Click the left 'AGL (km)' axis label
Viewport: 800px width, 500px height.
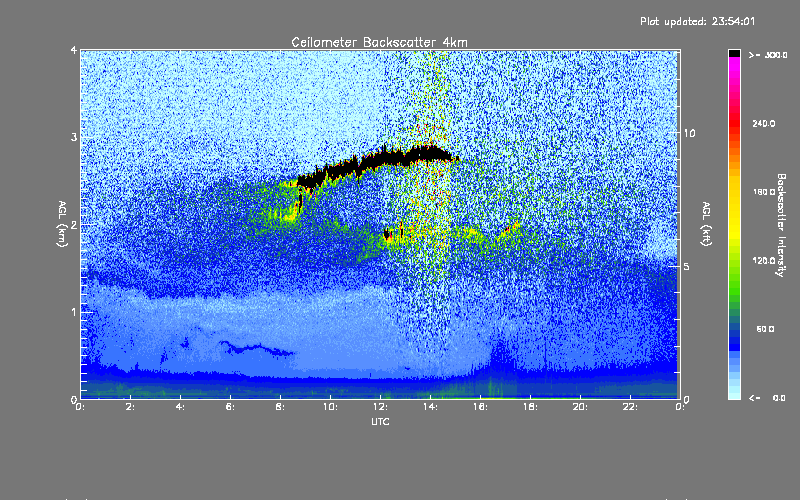coord(62,224)
